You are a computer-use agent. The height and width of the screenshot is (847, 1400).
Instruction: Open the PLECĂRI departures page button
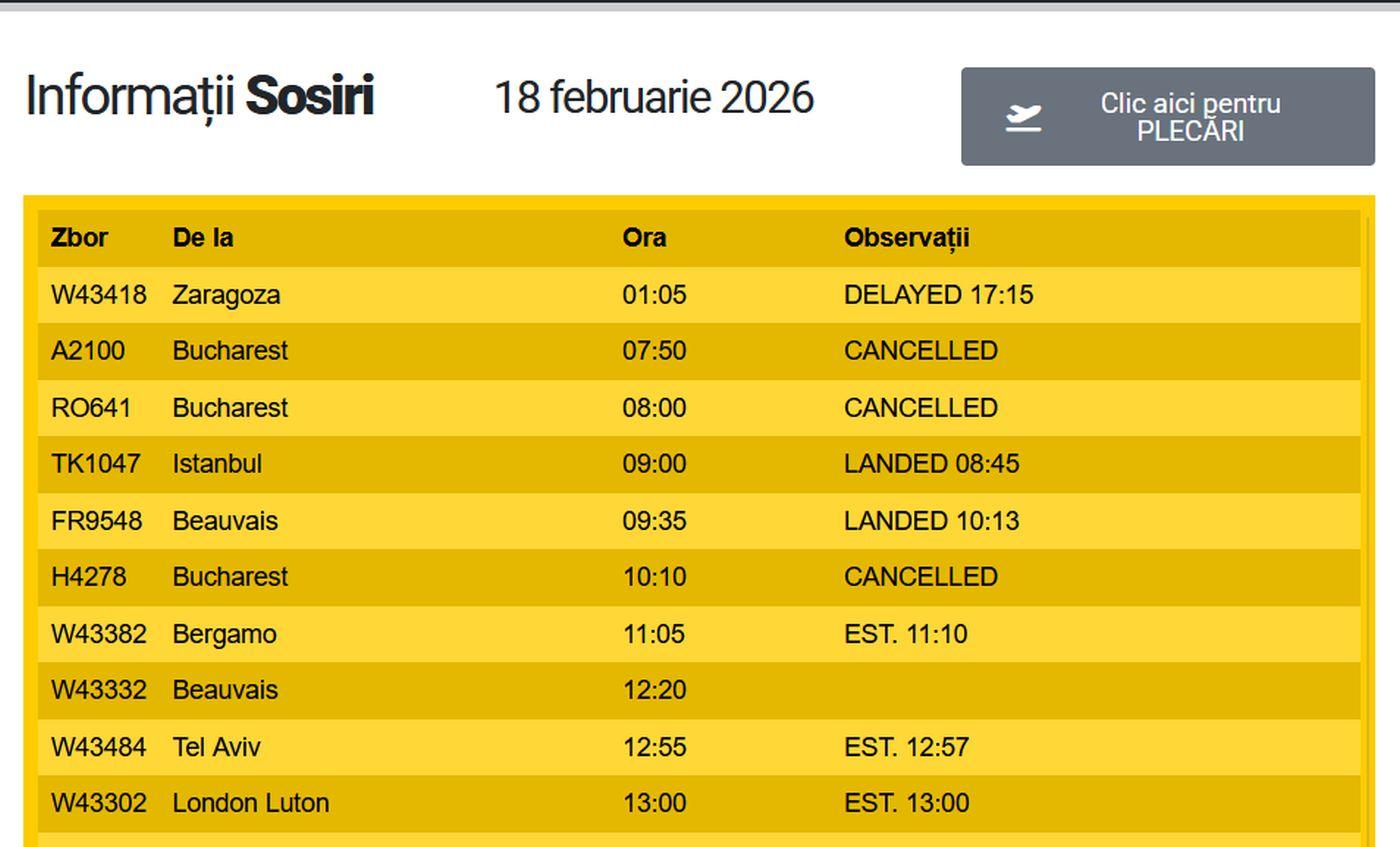click(x=1167, y=117)
